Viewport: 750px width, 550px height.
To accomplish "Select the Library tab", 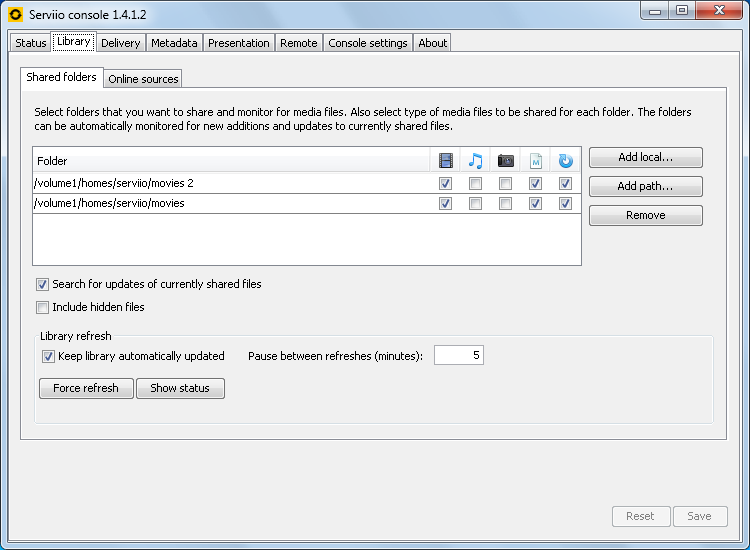I will pyautogui.click(x=74, y=42).
